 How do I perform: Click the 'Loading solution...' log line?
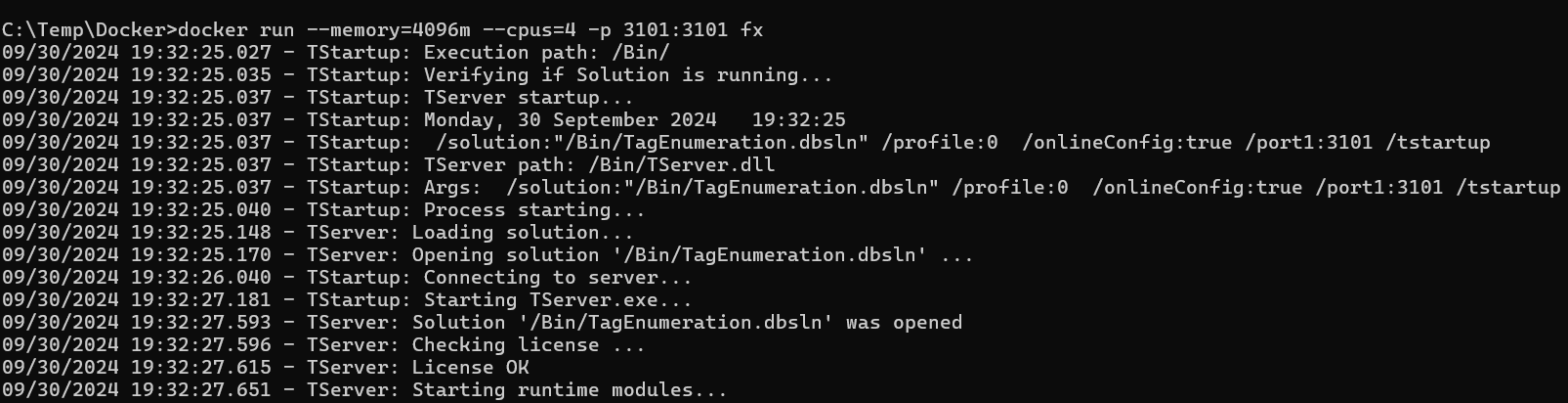318,233
